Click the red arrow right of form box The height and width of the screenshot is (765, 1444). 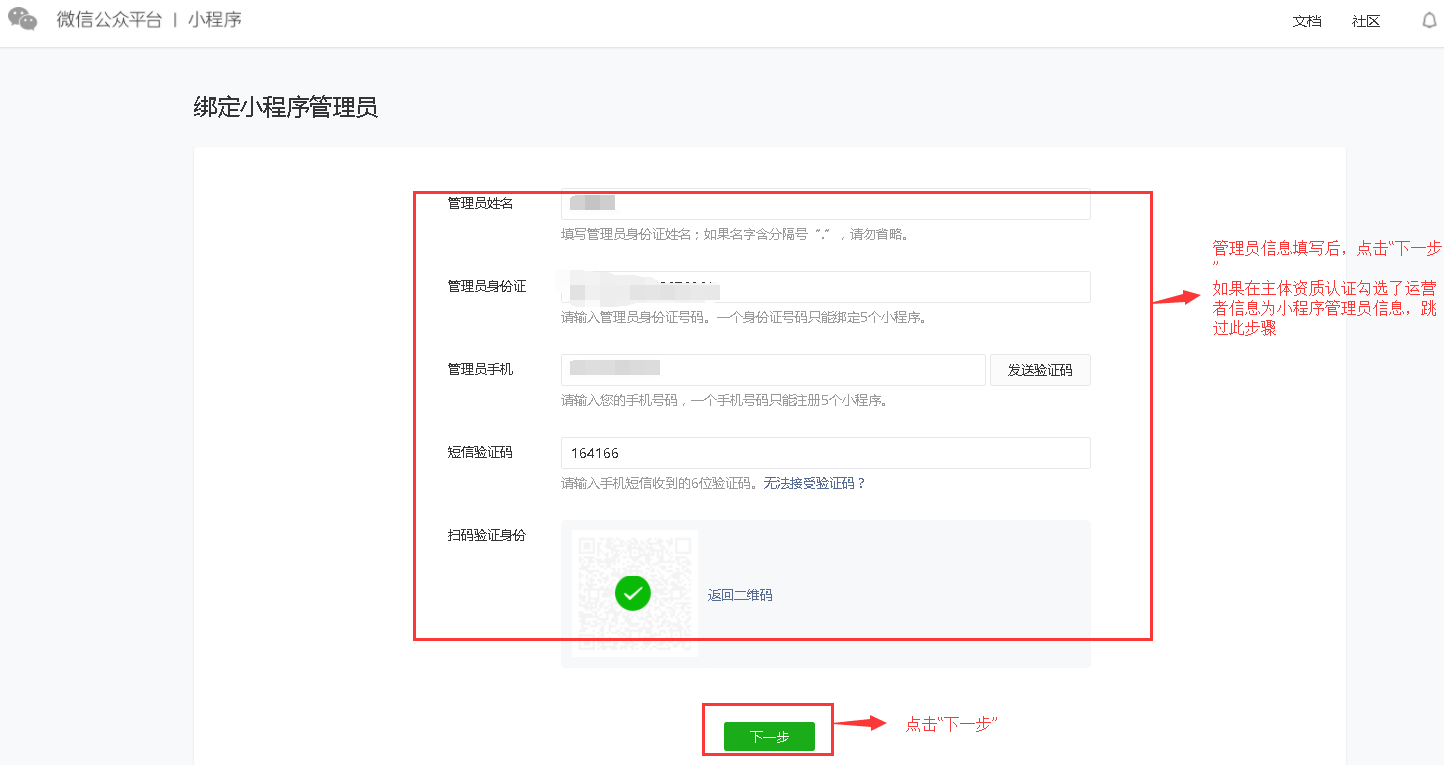coord(1176,298)
